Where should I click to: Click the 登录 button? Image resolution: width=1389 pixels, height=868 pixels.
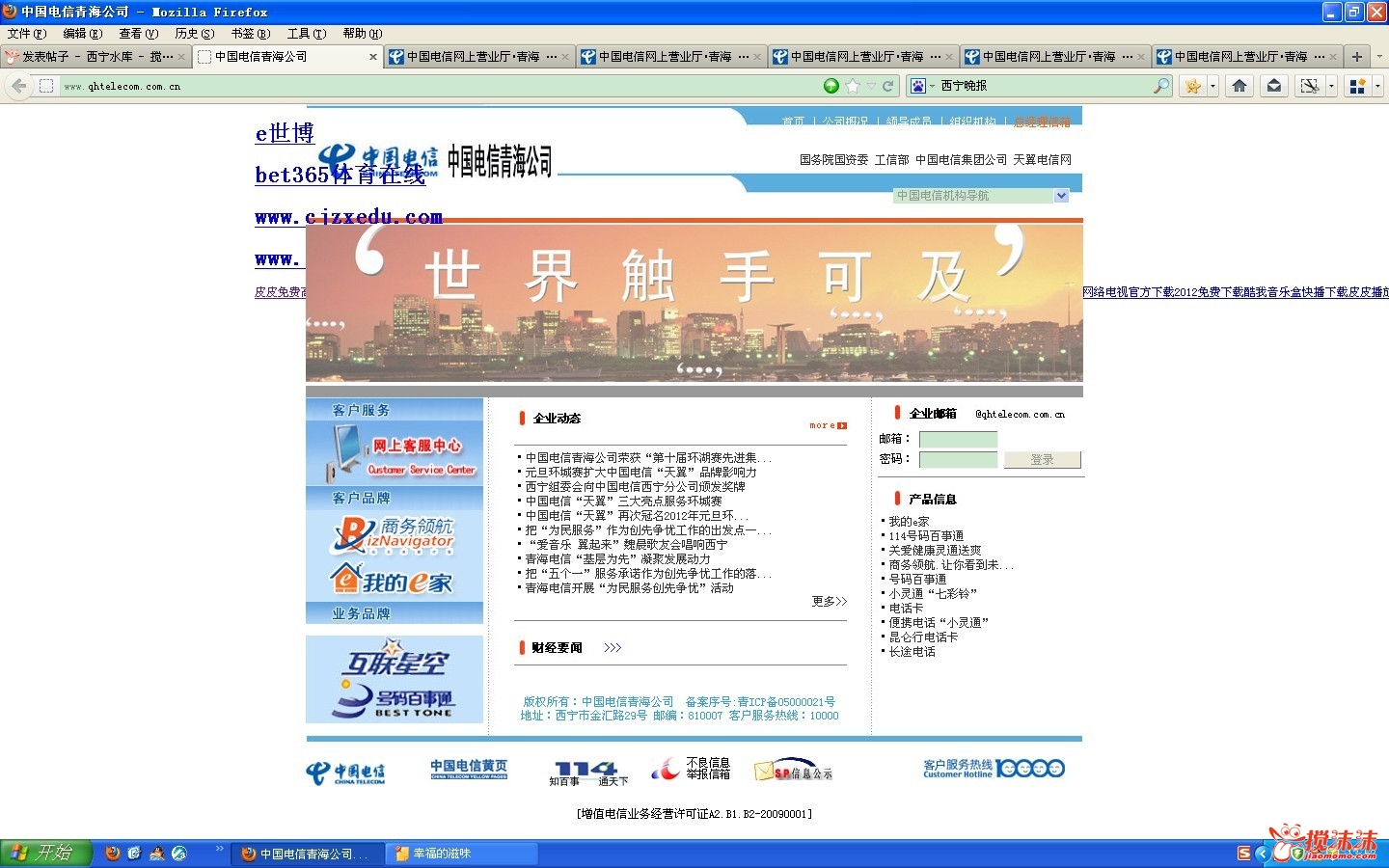point(1042,460)
